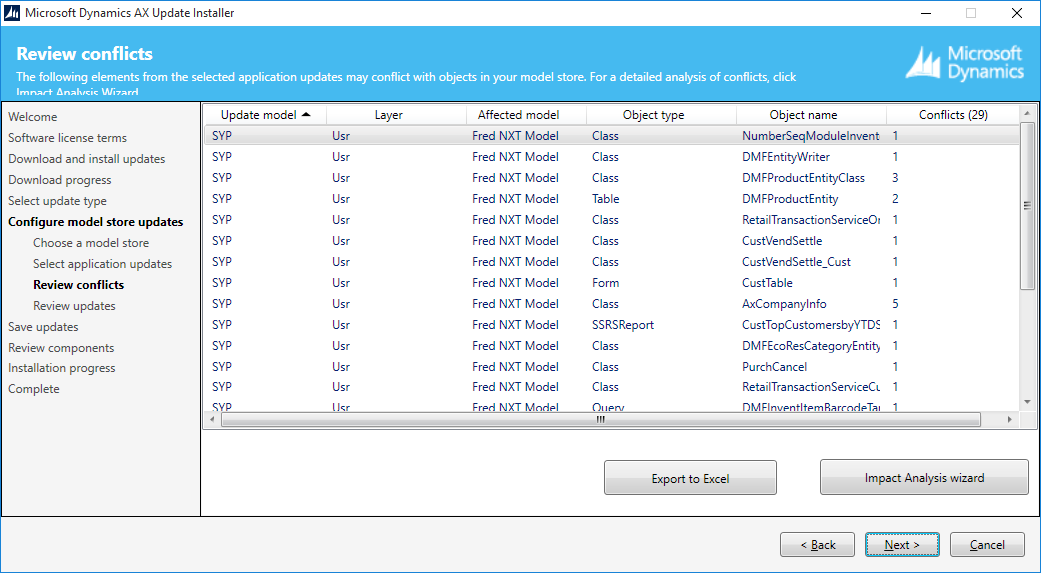Select the DMFProductEntityClass row
This screenshot has width=1041, height=573.
[x=611, y=178]
